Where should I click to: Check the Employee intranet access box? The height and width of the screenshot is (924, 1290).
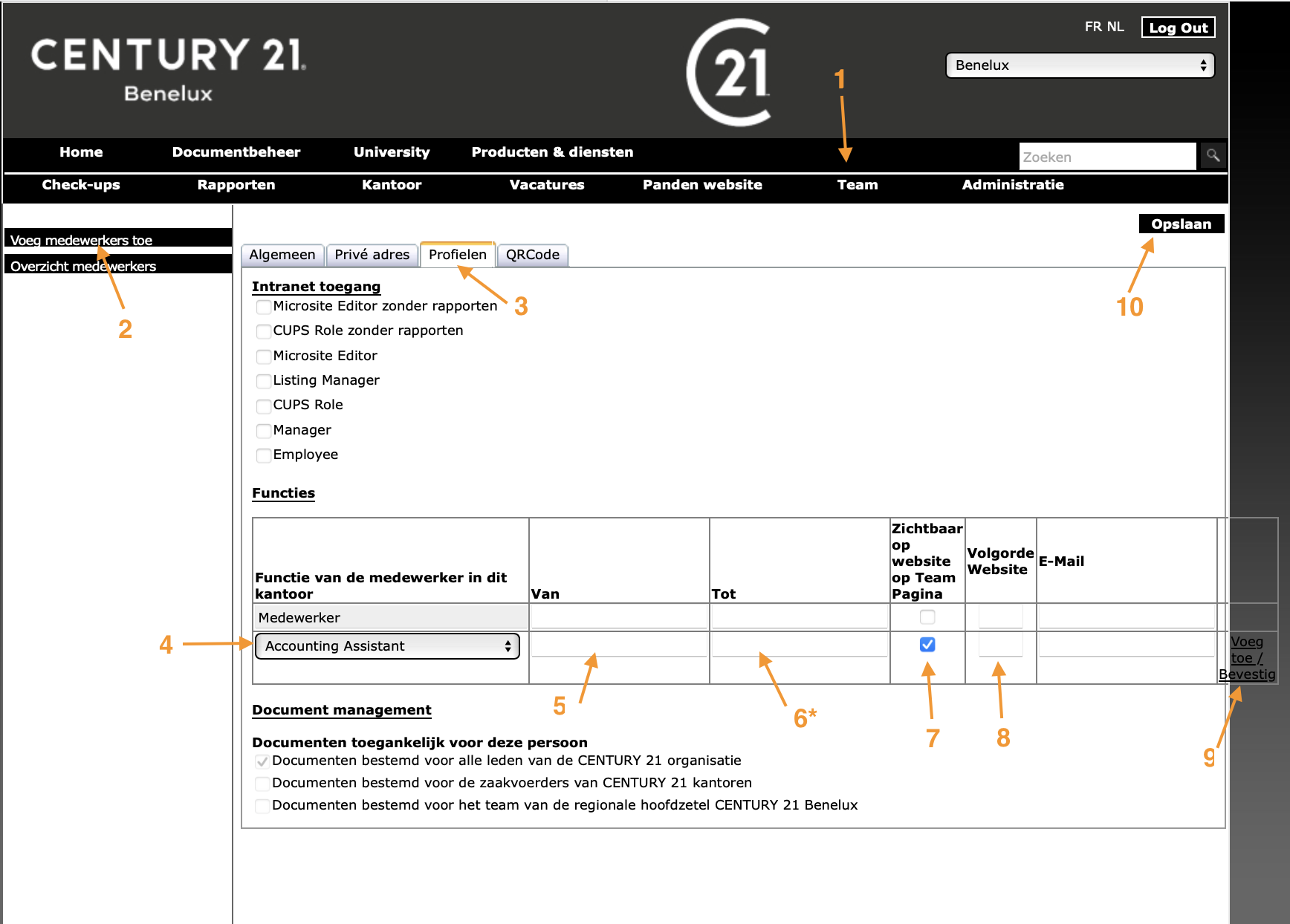(x=263, y=455)
